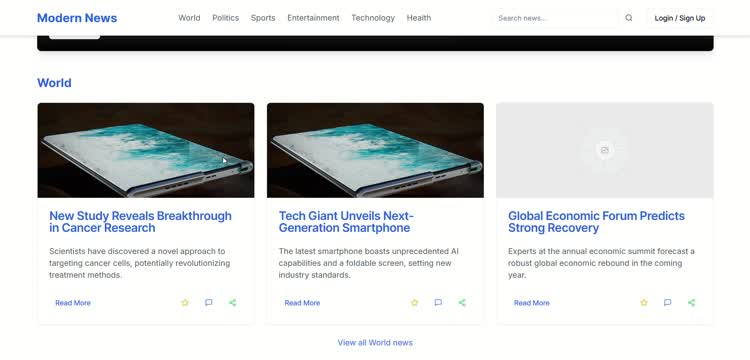This screenshot has width=750, height=360.
Task: Click the Modern News logo
Action: [77, 18]
